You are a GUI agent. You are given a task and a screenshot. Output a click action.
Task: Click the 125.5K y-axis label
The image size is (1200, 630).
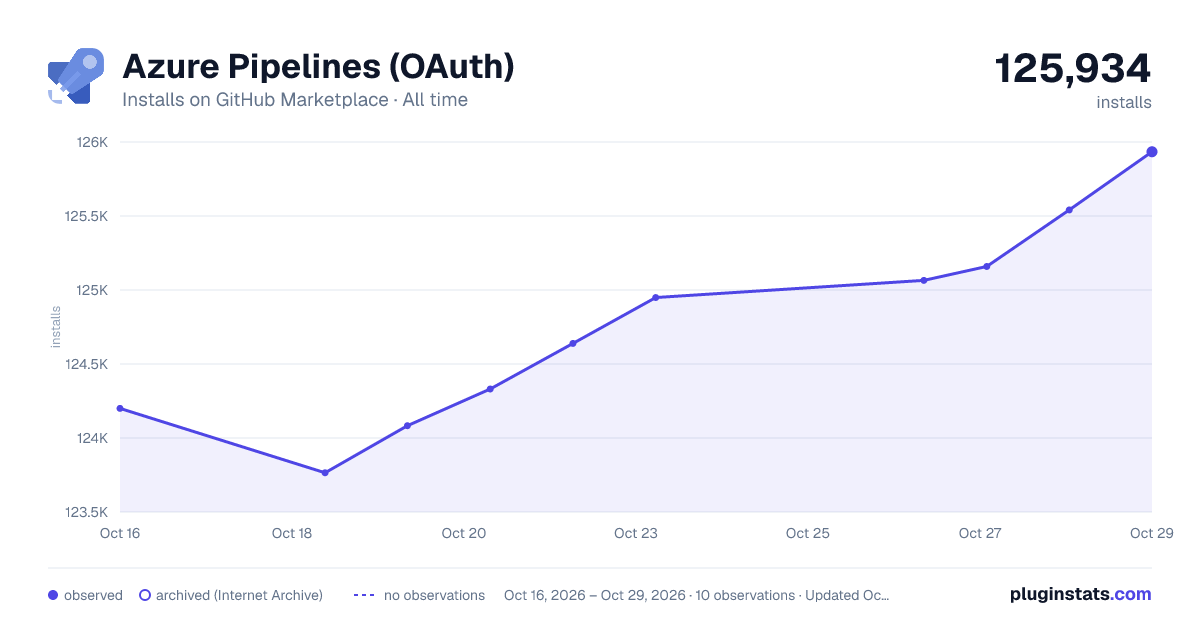pyautogui.click(x=87, y=216)
